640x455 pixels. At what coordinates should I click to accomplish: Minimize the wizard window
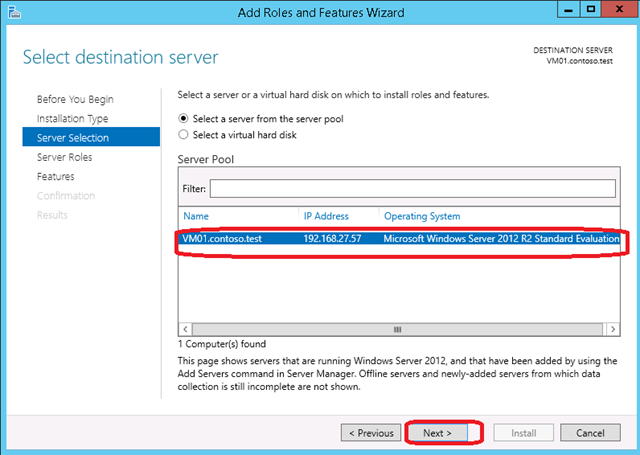coord(568,9)
